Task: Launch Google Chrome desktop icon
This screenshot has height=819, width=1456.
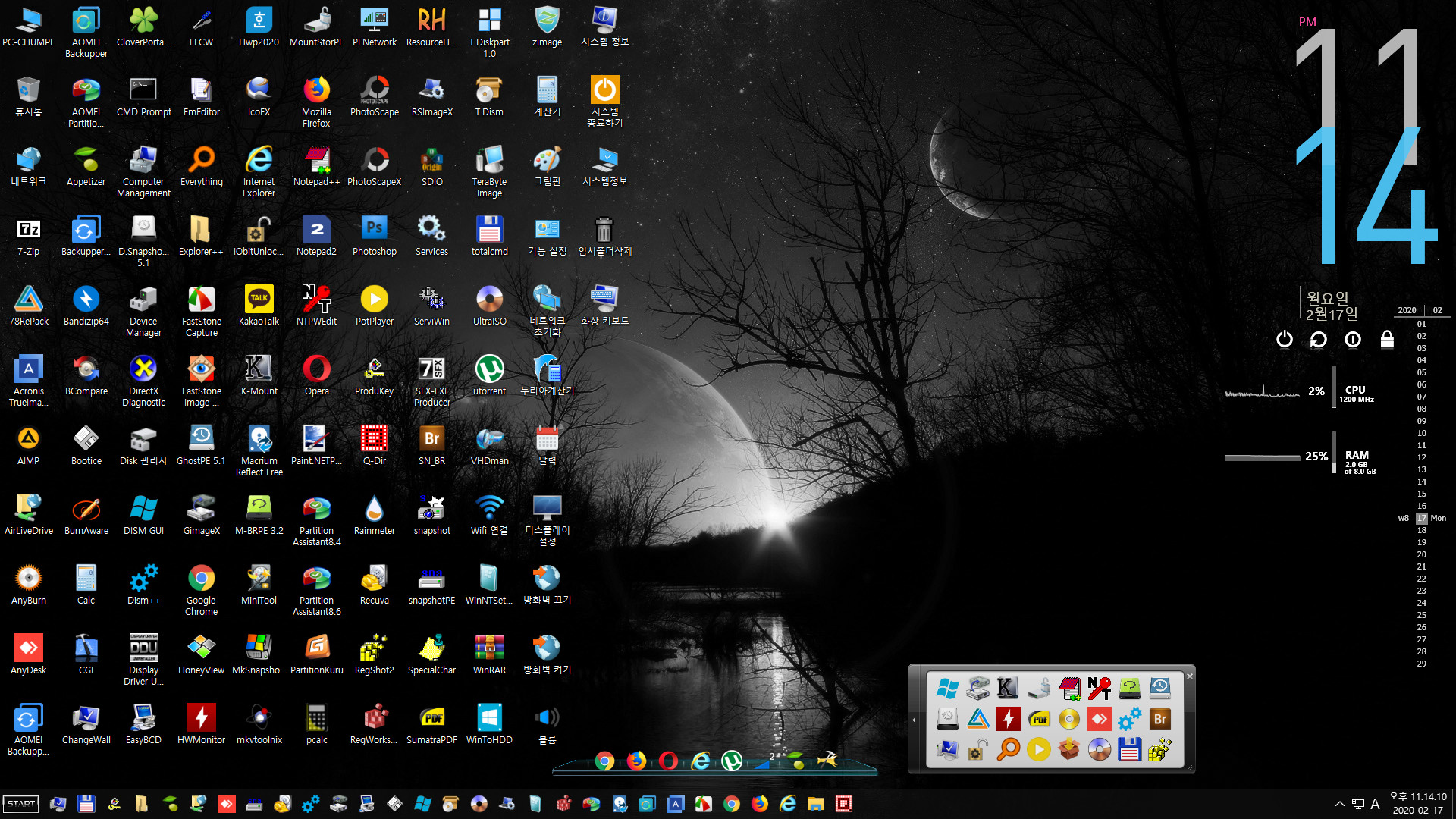Action: (x=201, y=590)
